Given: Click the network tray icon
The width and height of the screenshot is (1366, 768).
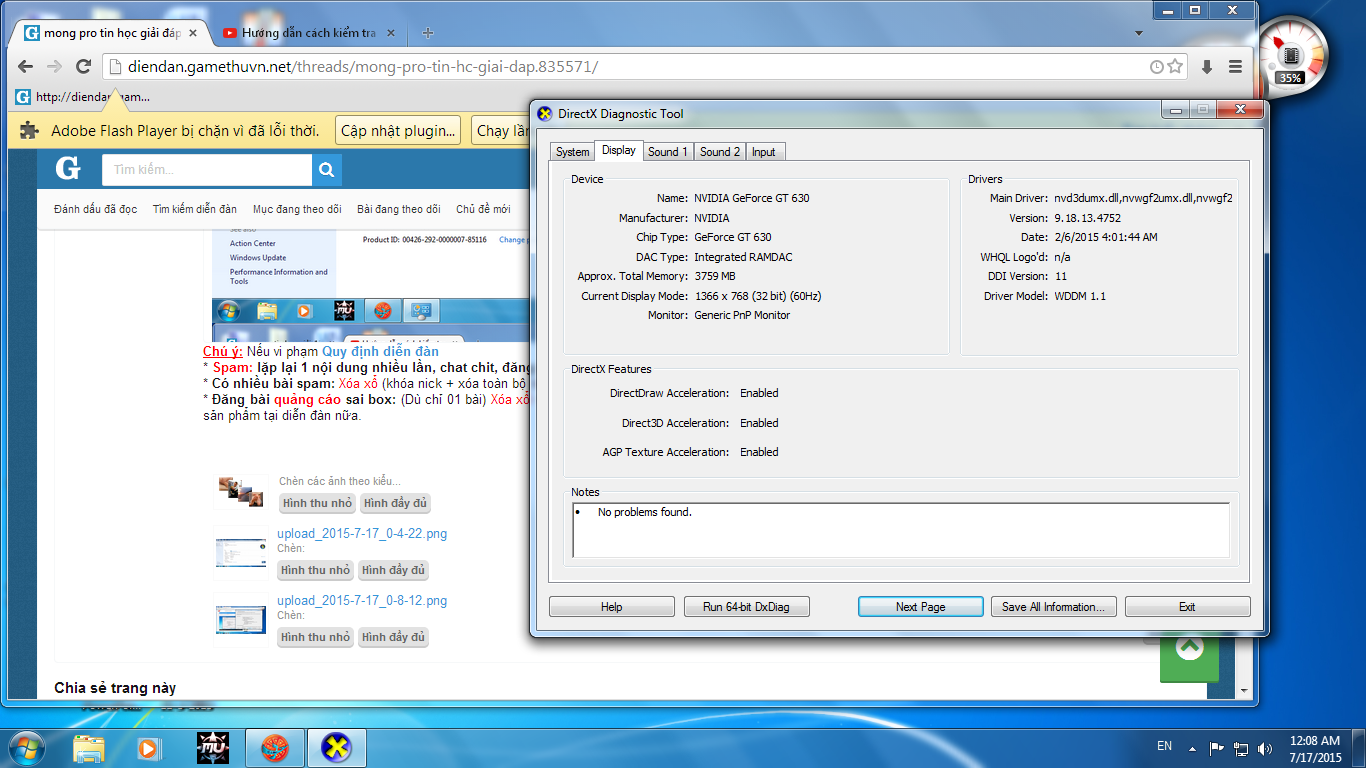Looking at the screenshot, I should click(x=1241, y=748).
